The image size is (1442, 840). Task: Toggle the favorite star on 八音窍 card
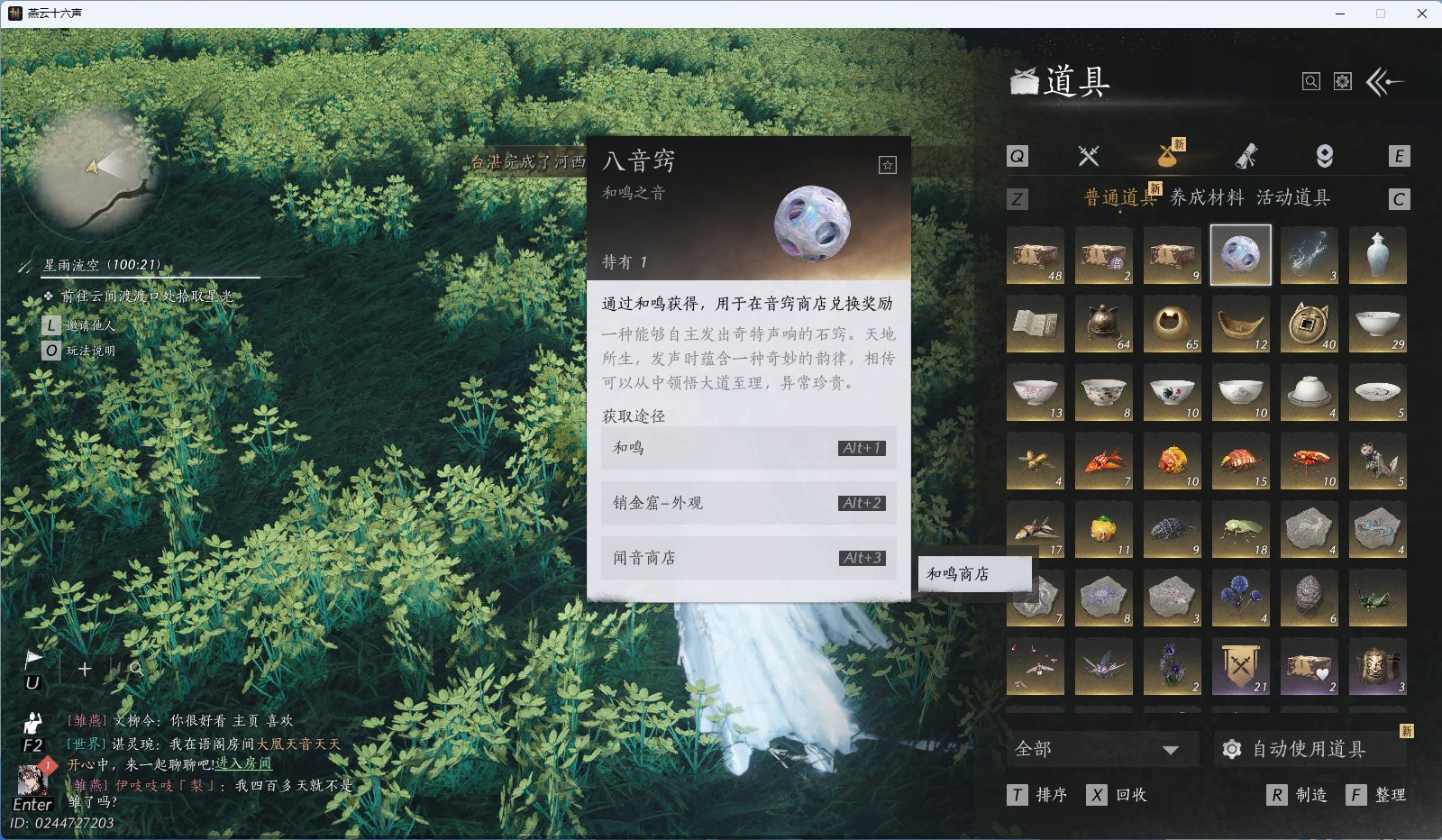pyautogui.click(x=889, y=165)
